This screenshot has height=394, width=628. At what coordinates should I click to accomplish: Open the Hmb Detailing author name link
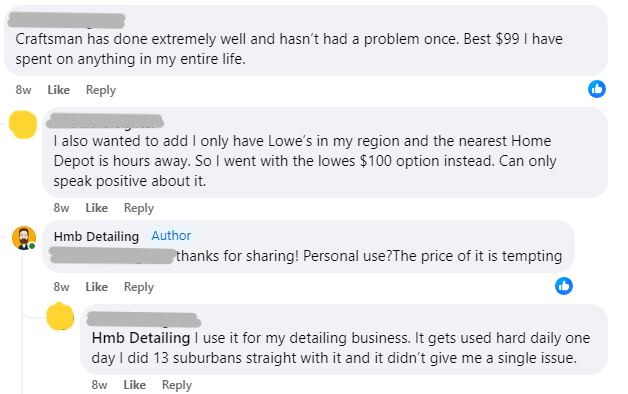point(96,236)
